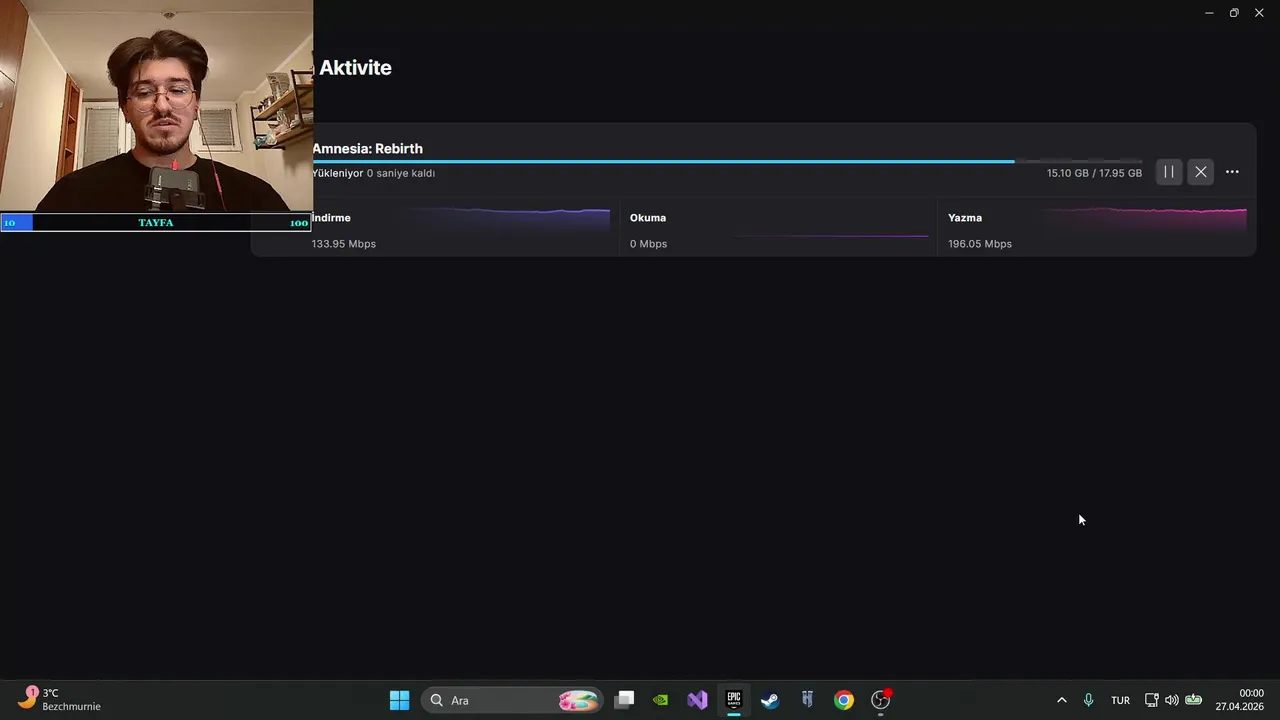1280x720 pixels.
Task: Click the Okuma read speed label
Action: click(x=648, y=218)
